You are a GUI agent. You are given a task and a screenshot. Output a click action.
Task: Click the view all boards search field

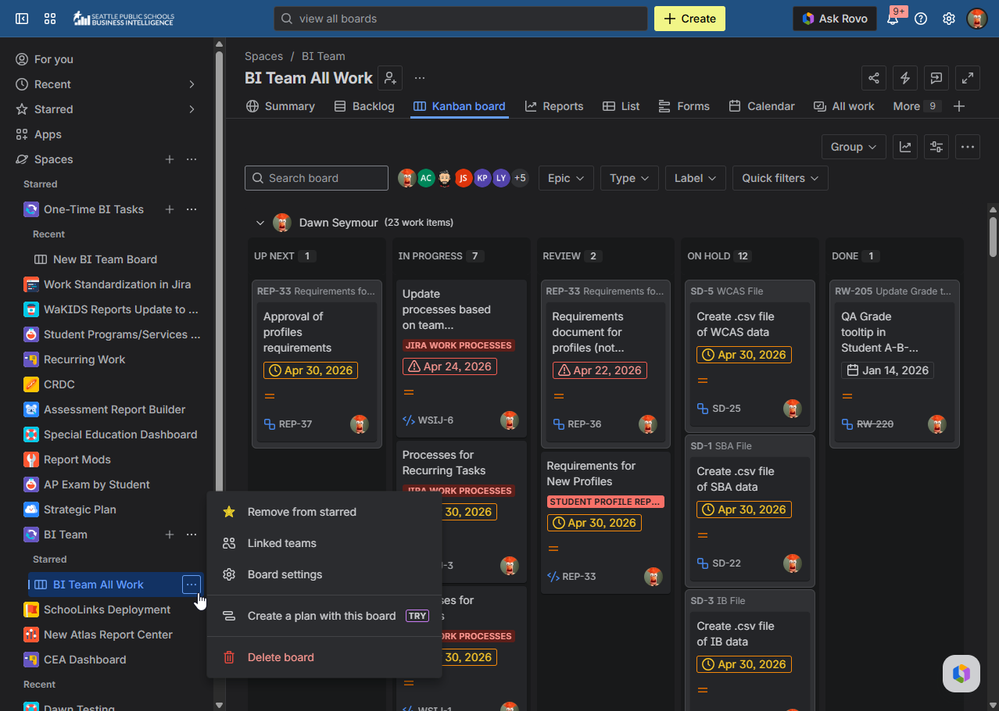pos(461,18)
